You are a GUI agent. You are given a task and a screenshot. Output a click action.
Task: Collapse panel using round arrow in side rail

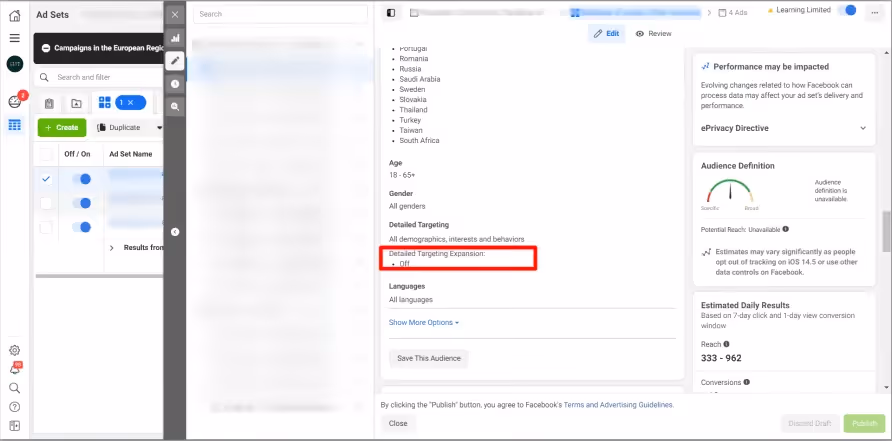[175, 232]
